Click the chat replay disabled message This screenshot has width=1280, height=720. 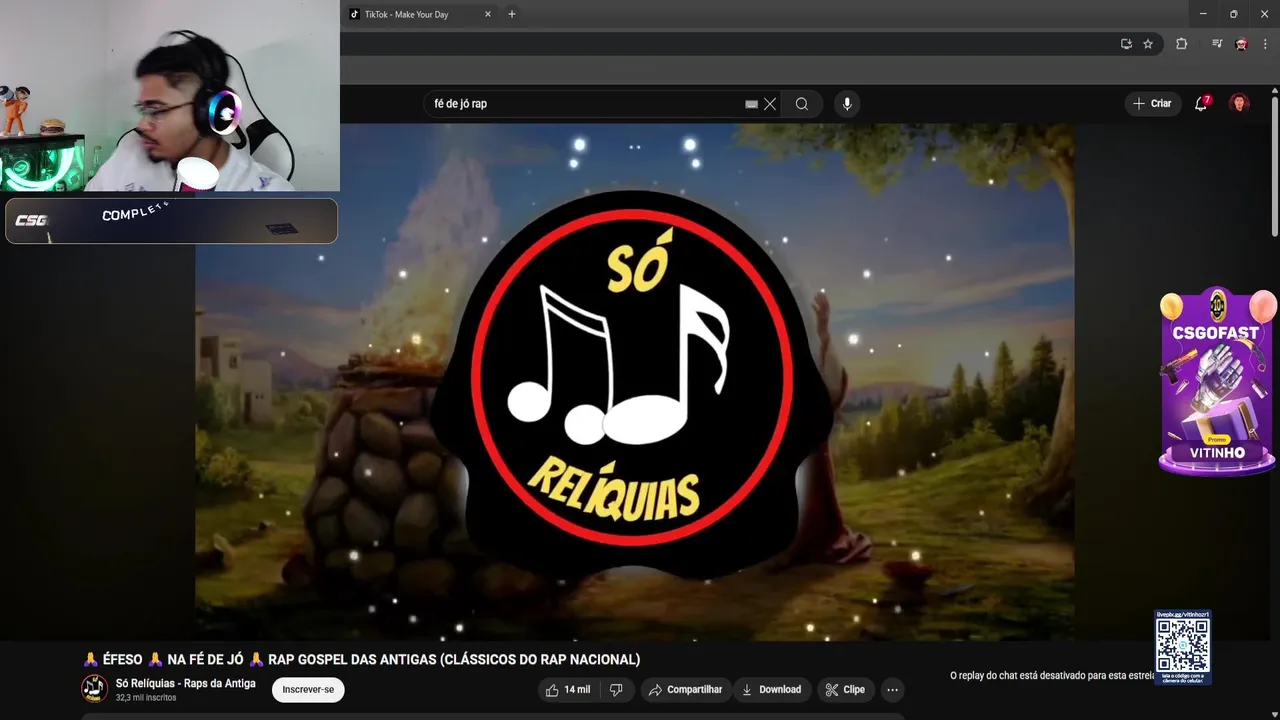[x=1052, y=676]
